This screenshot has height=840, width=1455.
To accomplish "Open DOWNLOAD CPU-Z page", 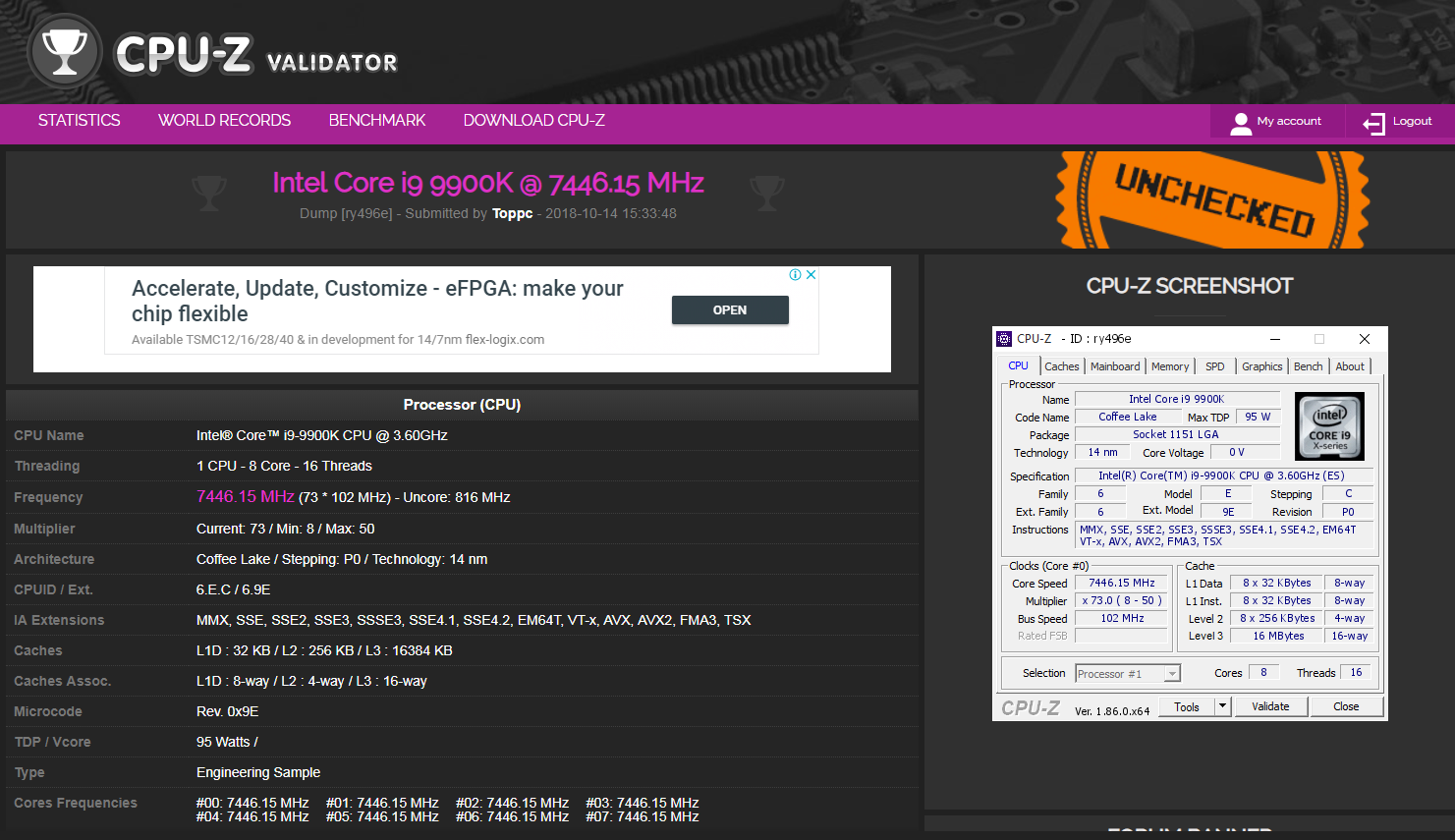I will (534, 120).
